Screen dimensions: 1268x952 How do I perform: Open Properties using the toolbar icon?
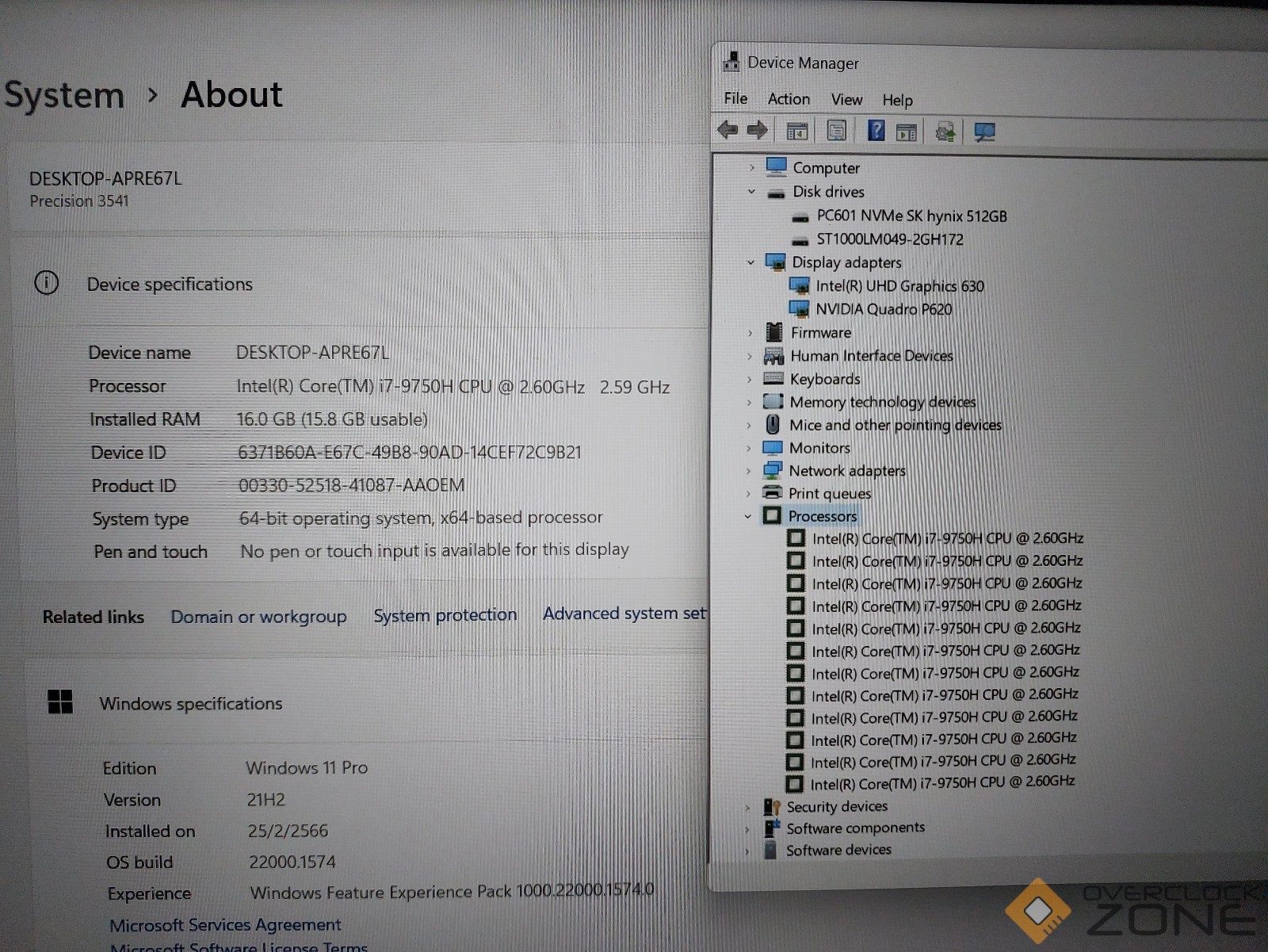tap(836, 131)
